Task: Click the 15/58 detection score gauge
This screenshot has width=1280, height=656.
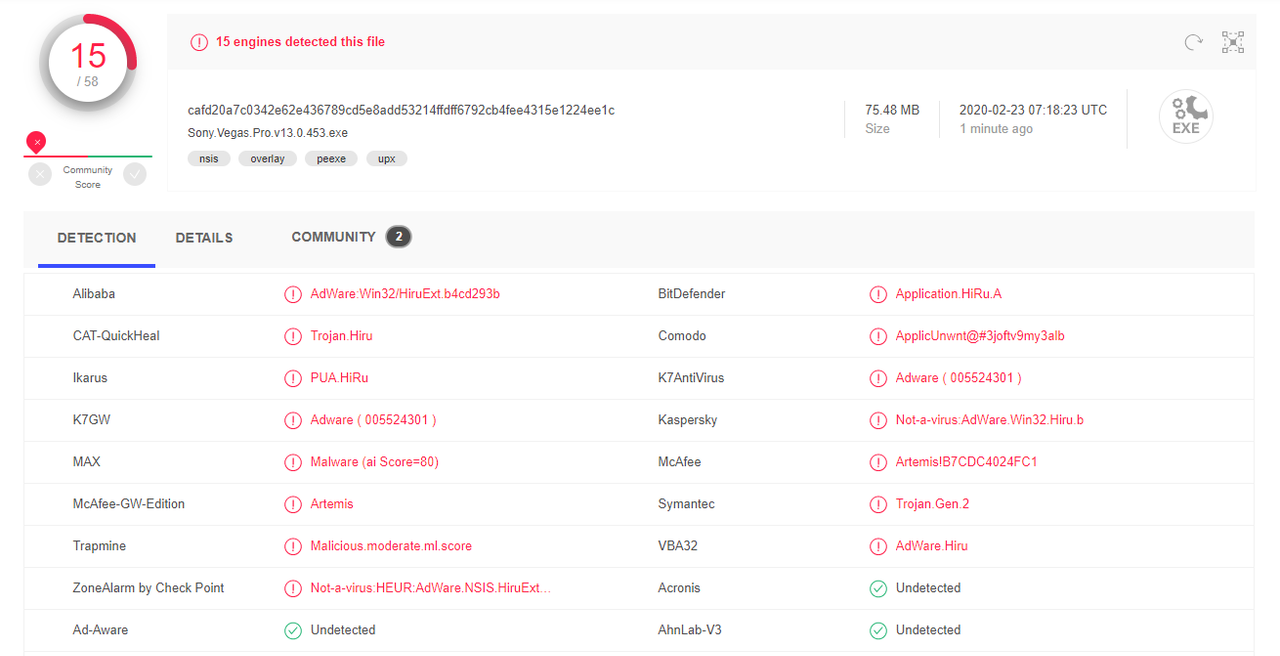Action: [88, 64]
